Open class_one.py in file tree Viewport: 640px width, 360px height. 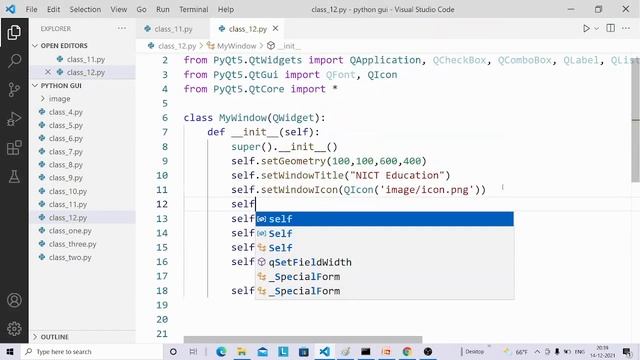pos(70,231)
